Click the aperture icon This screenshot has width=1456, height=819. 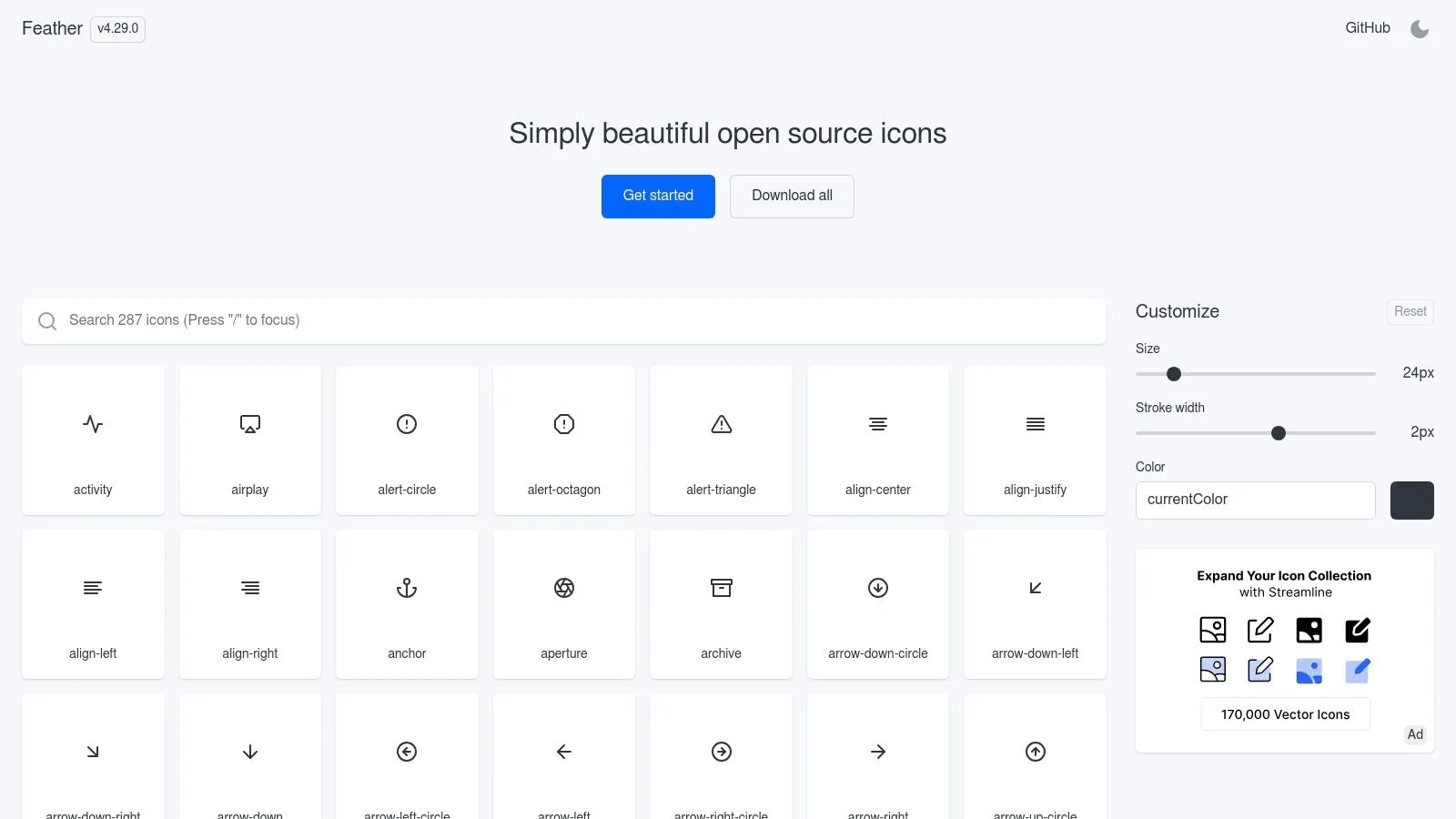point(564,588)
